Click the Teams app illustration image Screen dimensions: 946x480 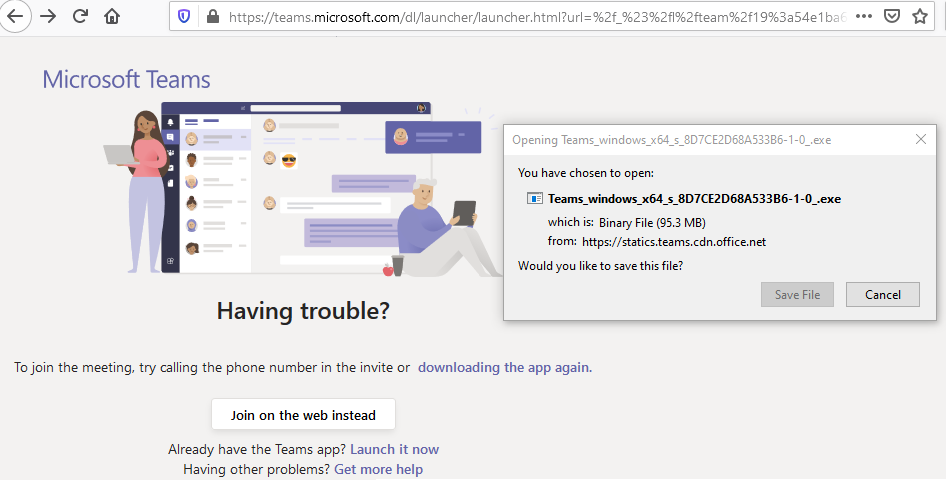pyautogui.click(x=303, y=189)
